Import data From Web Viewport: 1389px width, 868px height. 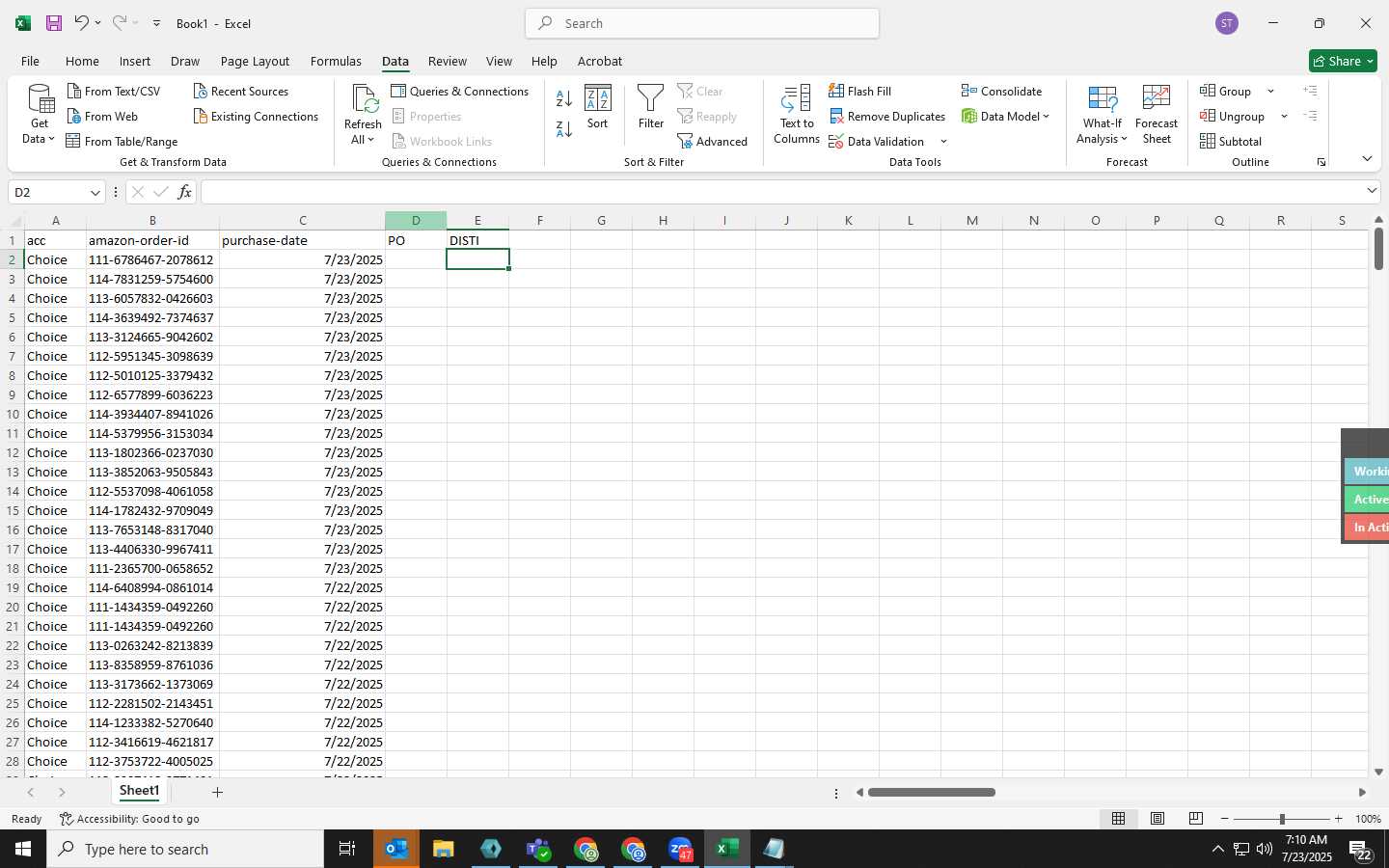(102, 117)
